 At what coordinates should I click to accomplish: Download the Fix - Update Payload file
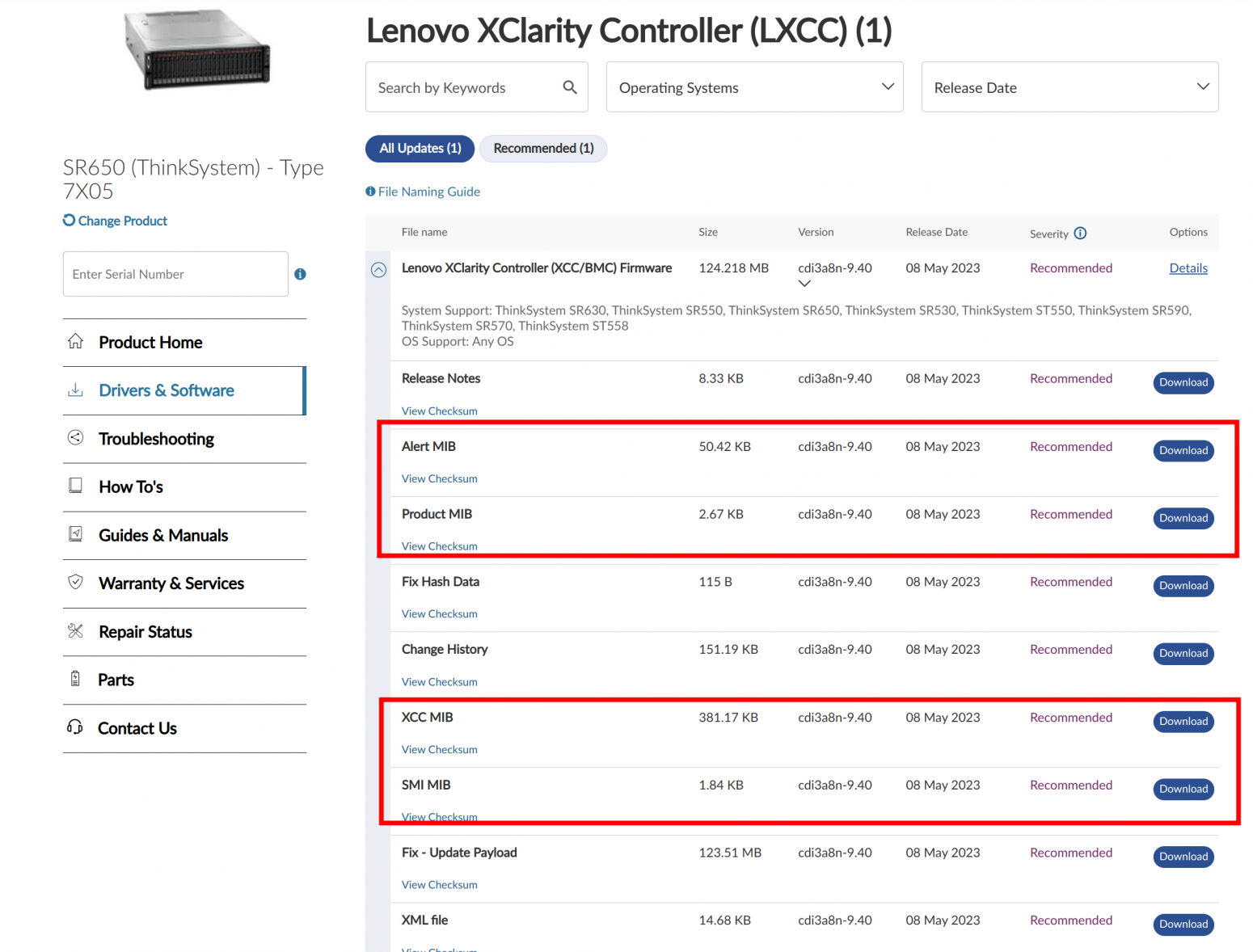[x=1183, y=857]
